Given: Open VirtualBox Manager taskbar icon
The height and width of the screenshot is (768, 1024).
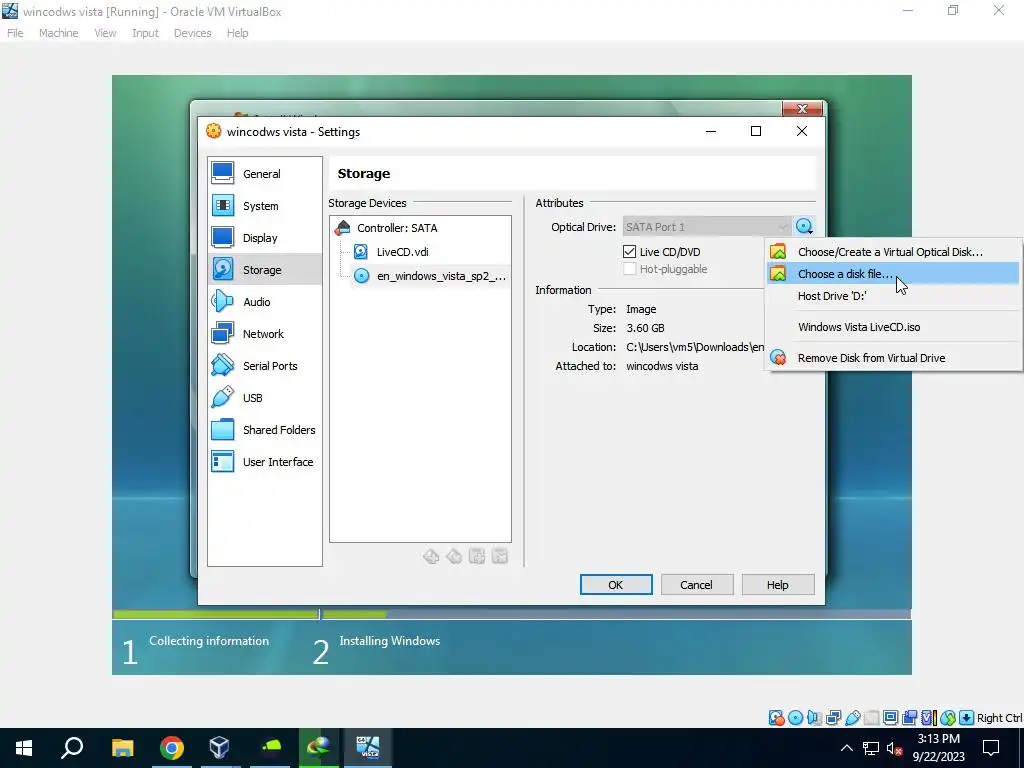Looking at the screenshot, I should coord(219,748).
